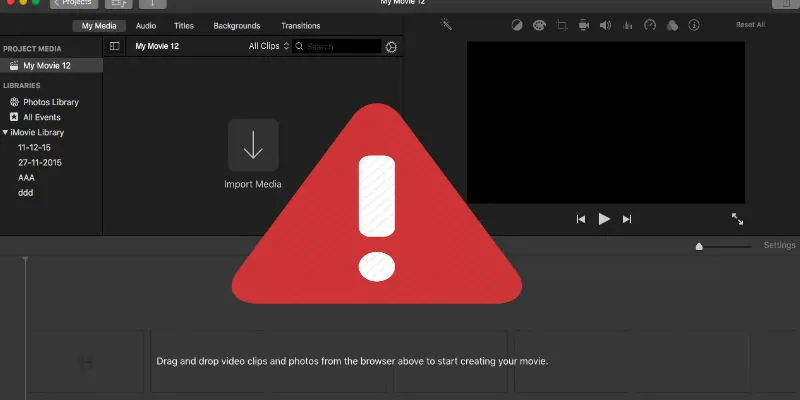The image size is (800, 400).
Task: Open browser settings gear icon
Action: (391, 47)
